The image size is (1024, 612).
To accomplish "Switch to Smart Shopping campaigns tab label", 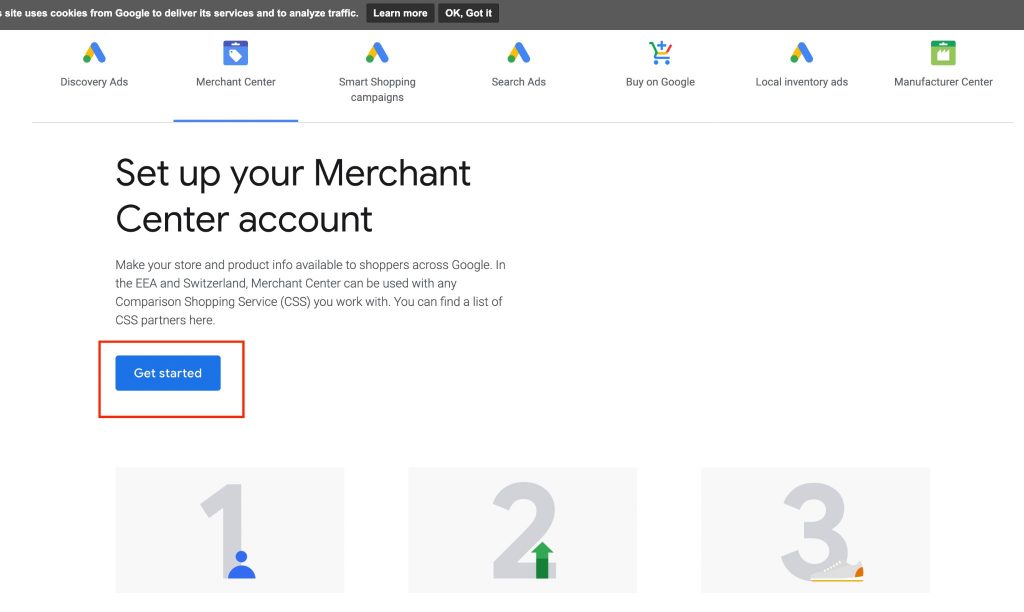I will [x=377, y=89].
